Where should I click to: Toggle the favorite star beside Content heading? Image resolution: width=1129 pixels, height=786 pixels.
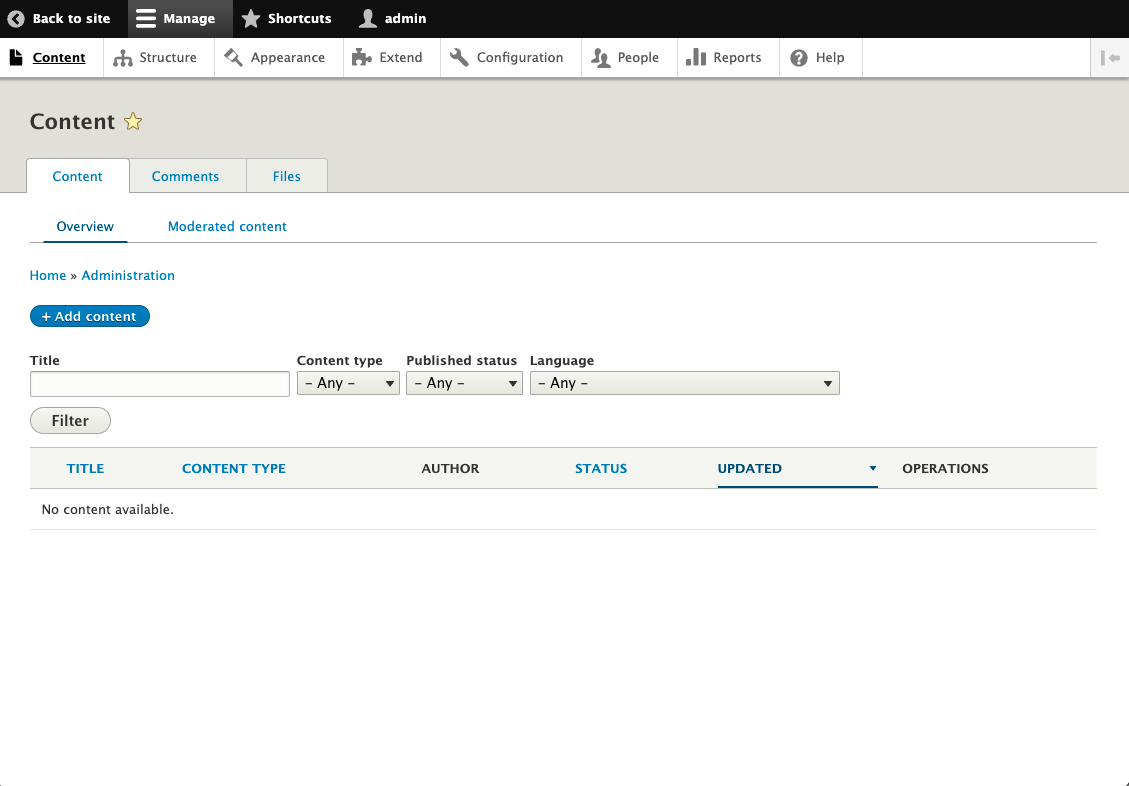[132, 121]
